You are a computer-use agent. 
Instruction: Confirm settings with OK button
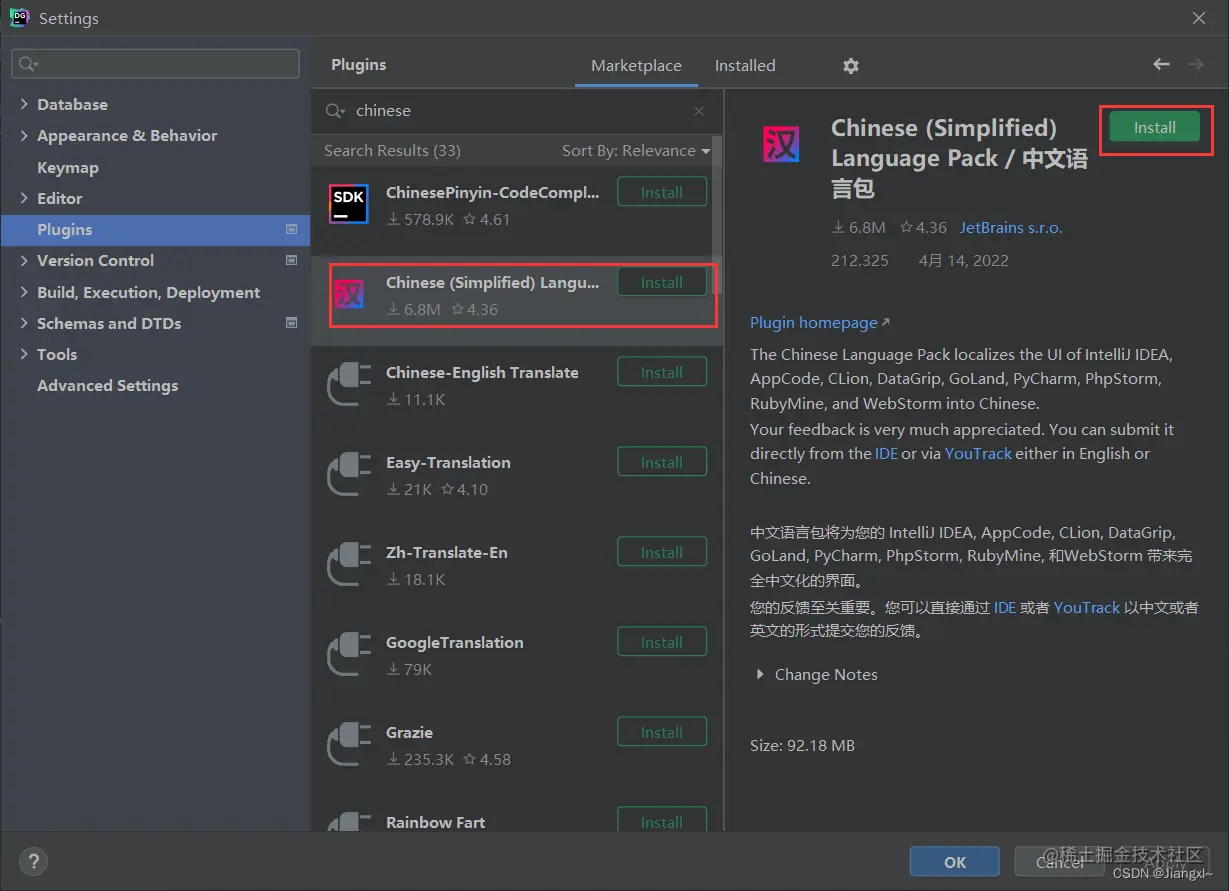[954, 862]
